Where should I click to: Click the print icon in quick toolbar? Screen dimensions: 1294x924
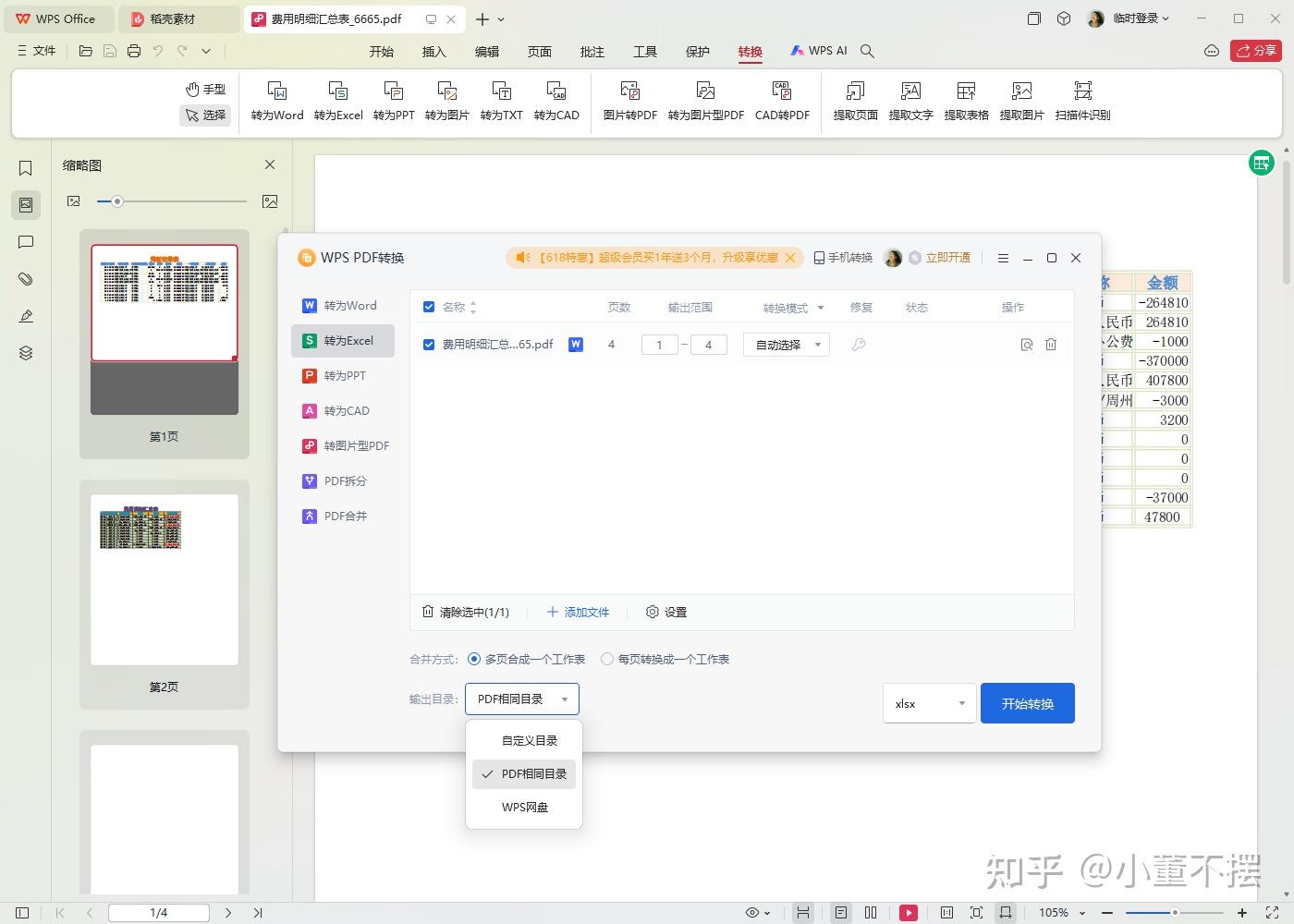(x=134, y=52)
